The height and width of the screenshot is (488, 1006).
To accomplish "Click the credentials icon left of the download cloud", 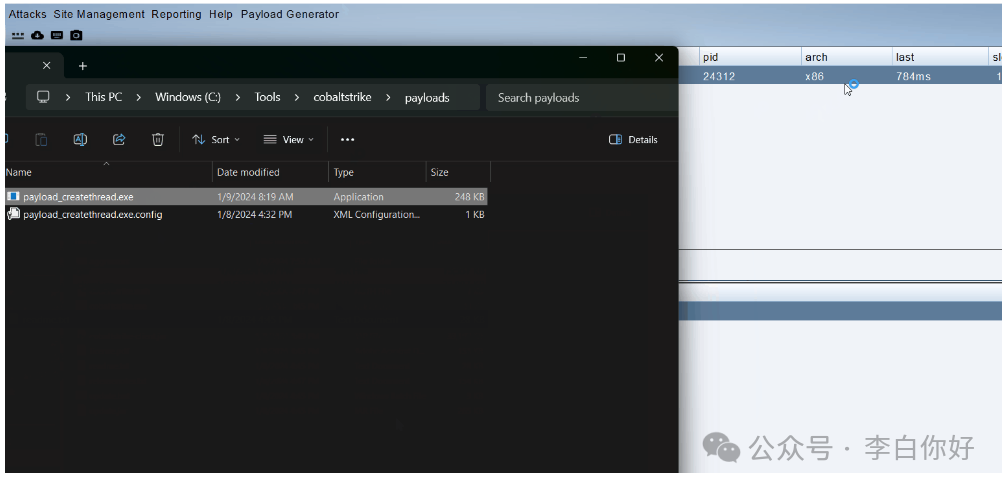I will click(x=18, y=35).
